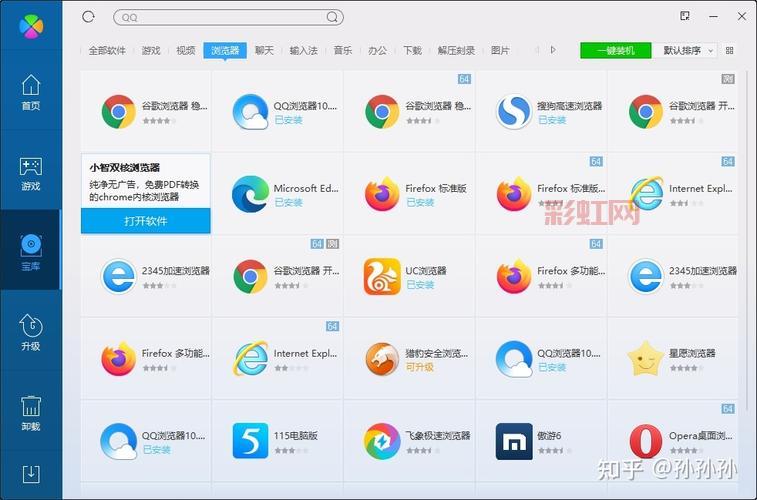Viewport: 757px width, 500px height.
Task: Select the 音乐 category tab
Action: pos(343,50)
